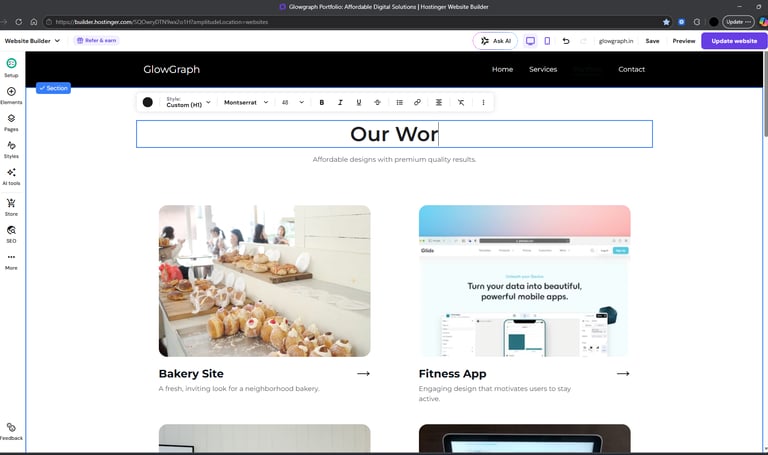
Task: Open the Ask AI assistant
Action: click(x=496, y=41)
